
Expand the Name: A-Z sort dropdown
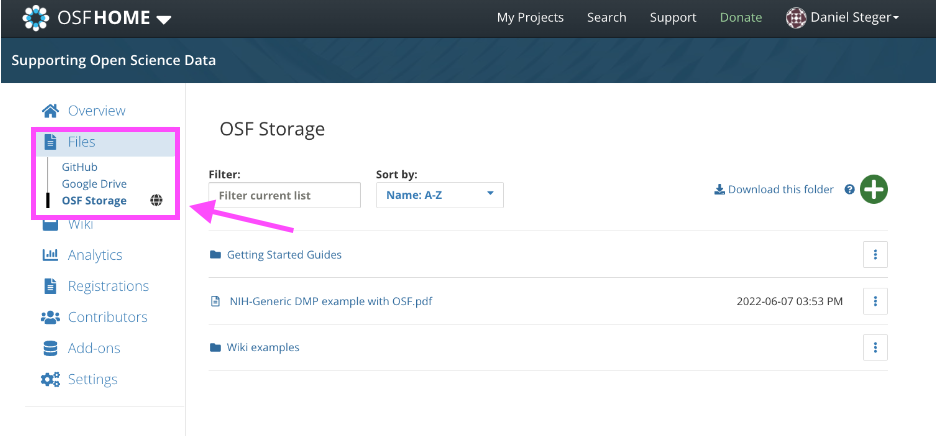coord(440,195)
